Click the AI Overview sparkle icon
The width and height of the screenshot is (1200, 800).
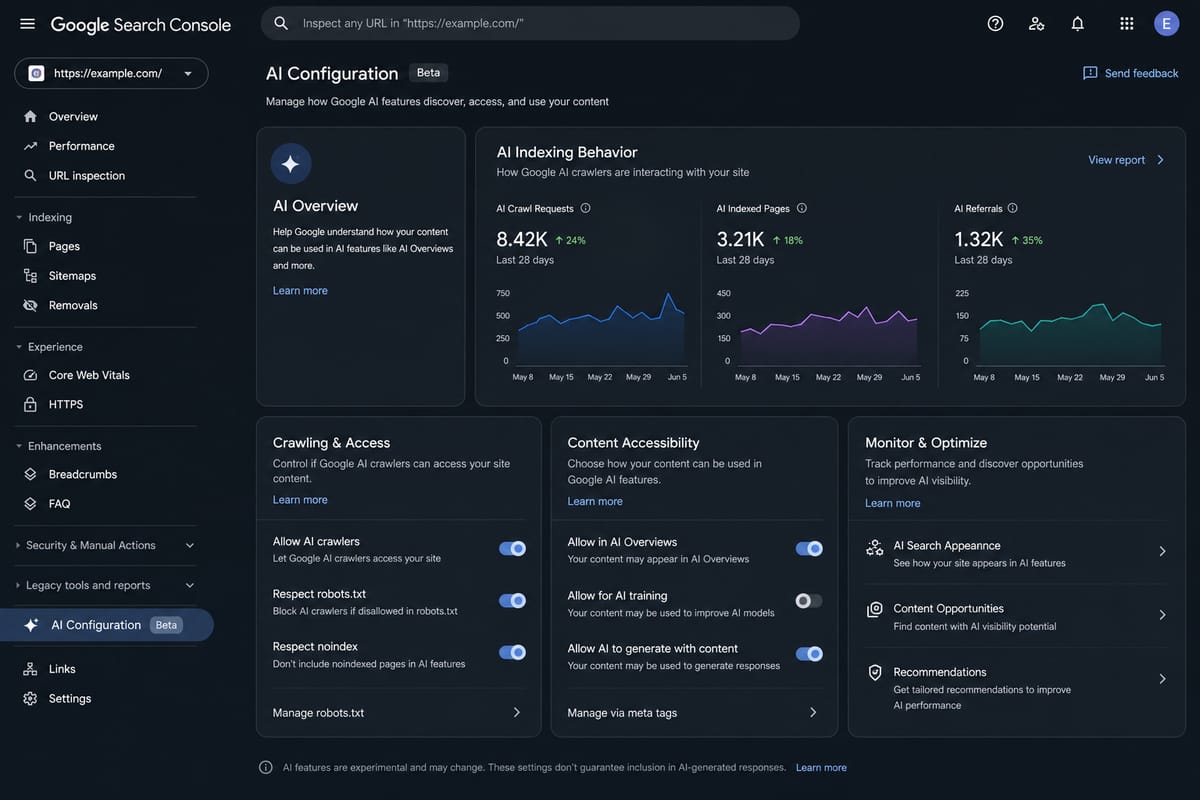291,164
